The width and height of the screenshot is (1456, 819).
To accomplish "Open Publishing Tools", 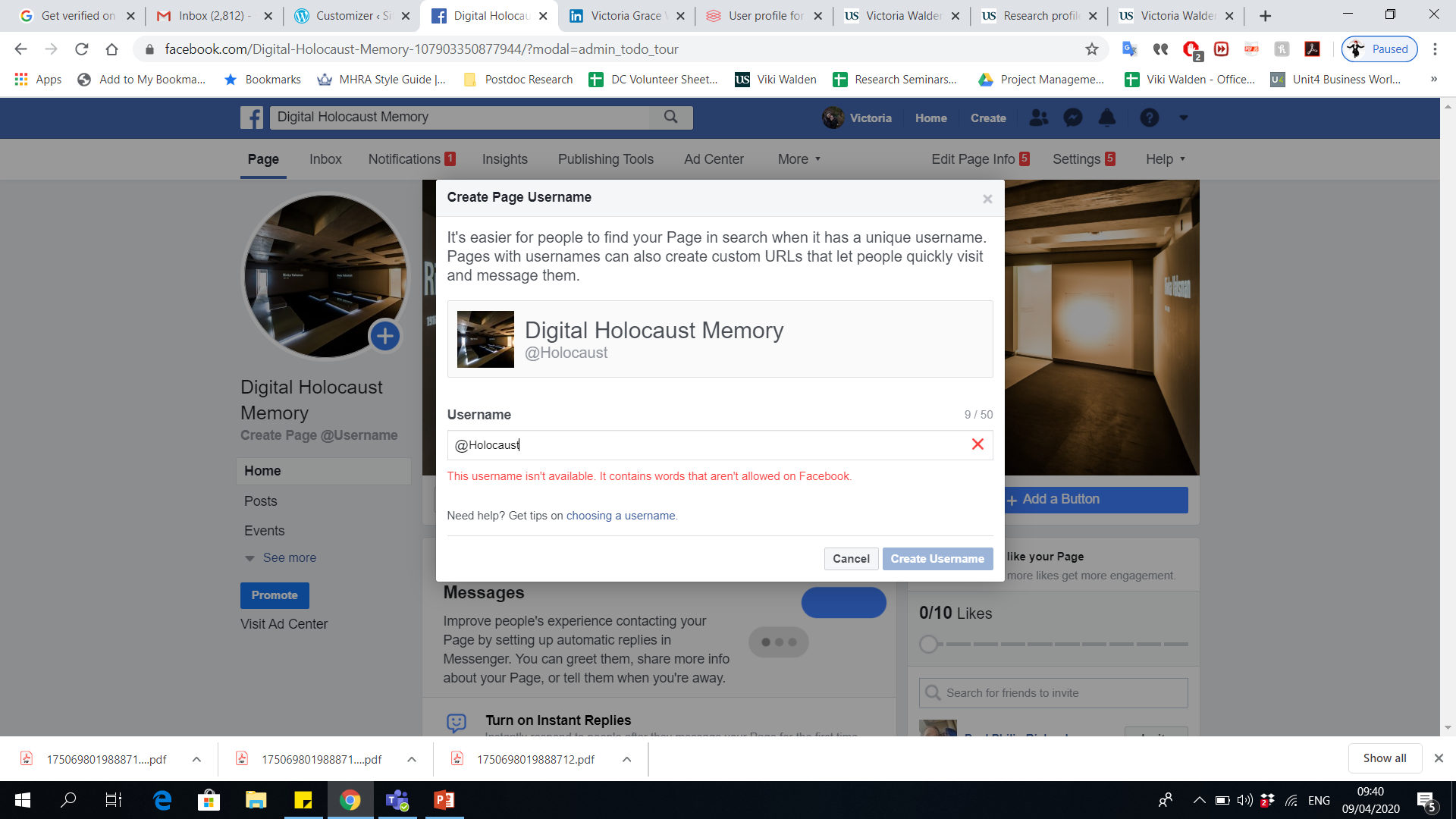I will coord(606,159).
